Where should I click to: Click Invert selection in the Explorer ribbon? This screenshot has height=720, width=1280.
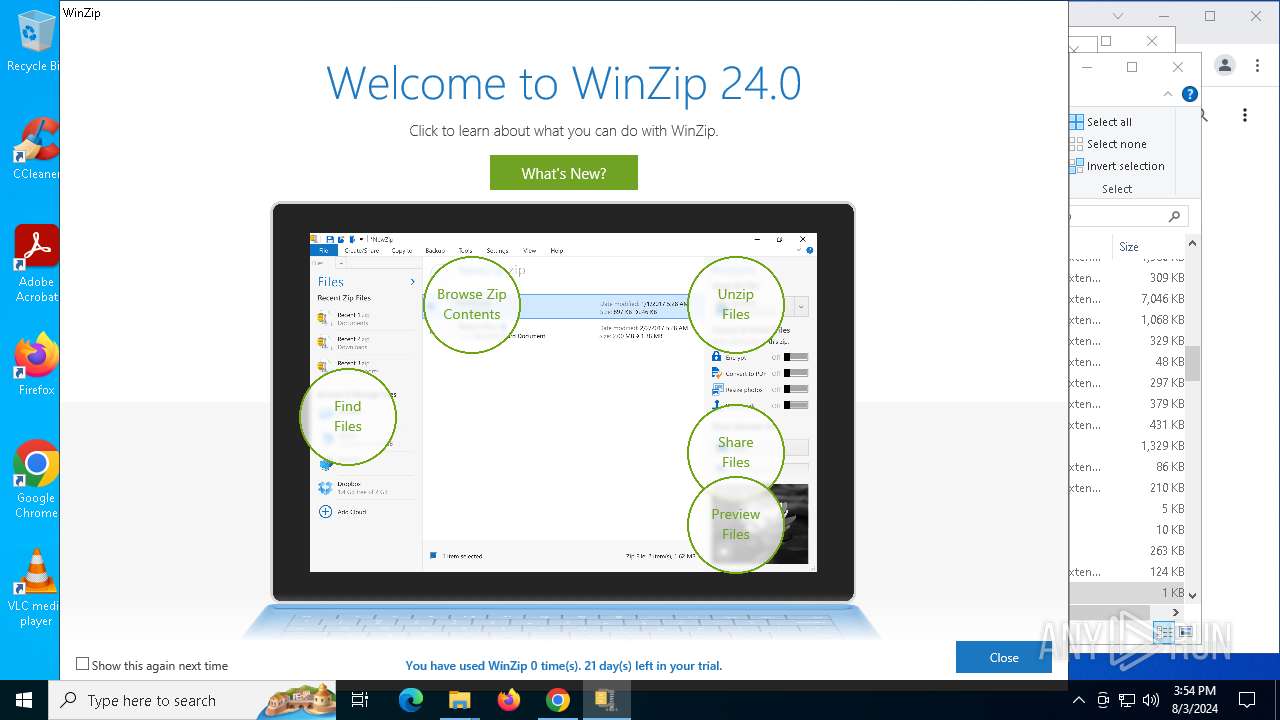point(1117,166)
